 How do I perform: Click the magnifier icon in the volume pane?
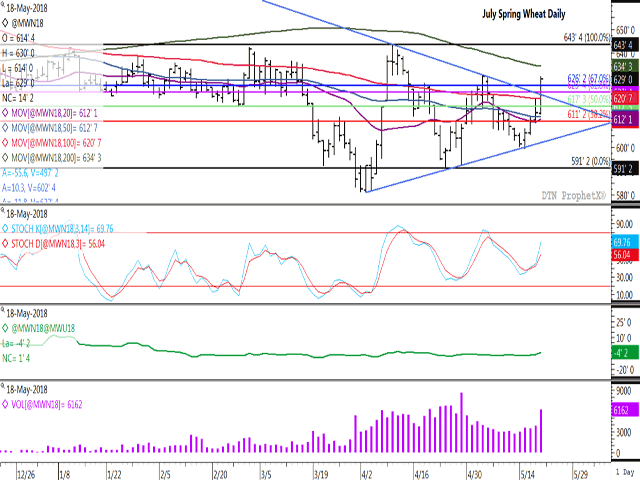tap(3, 386)
